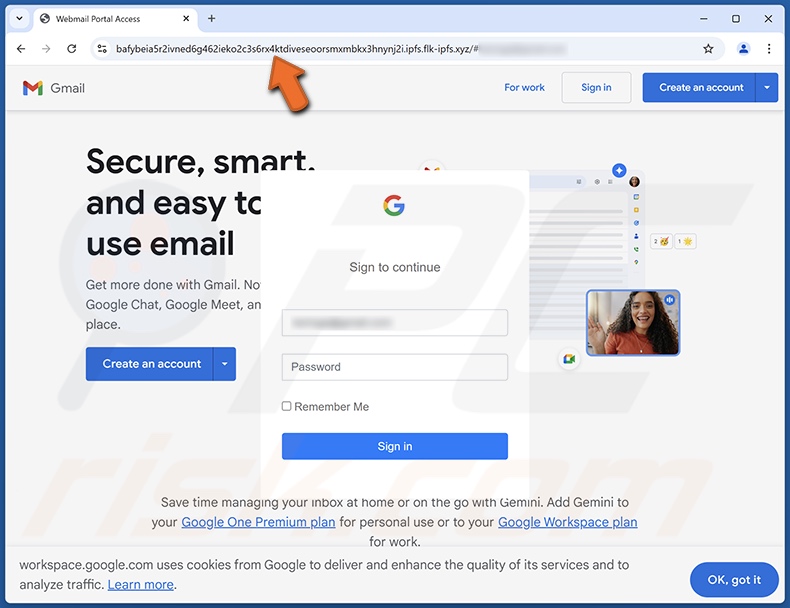Open the tab search chevron in title bar
Screen dimensions: 790x608
click(19, 19)
